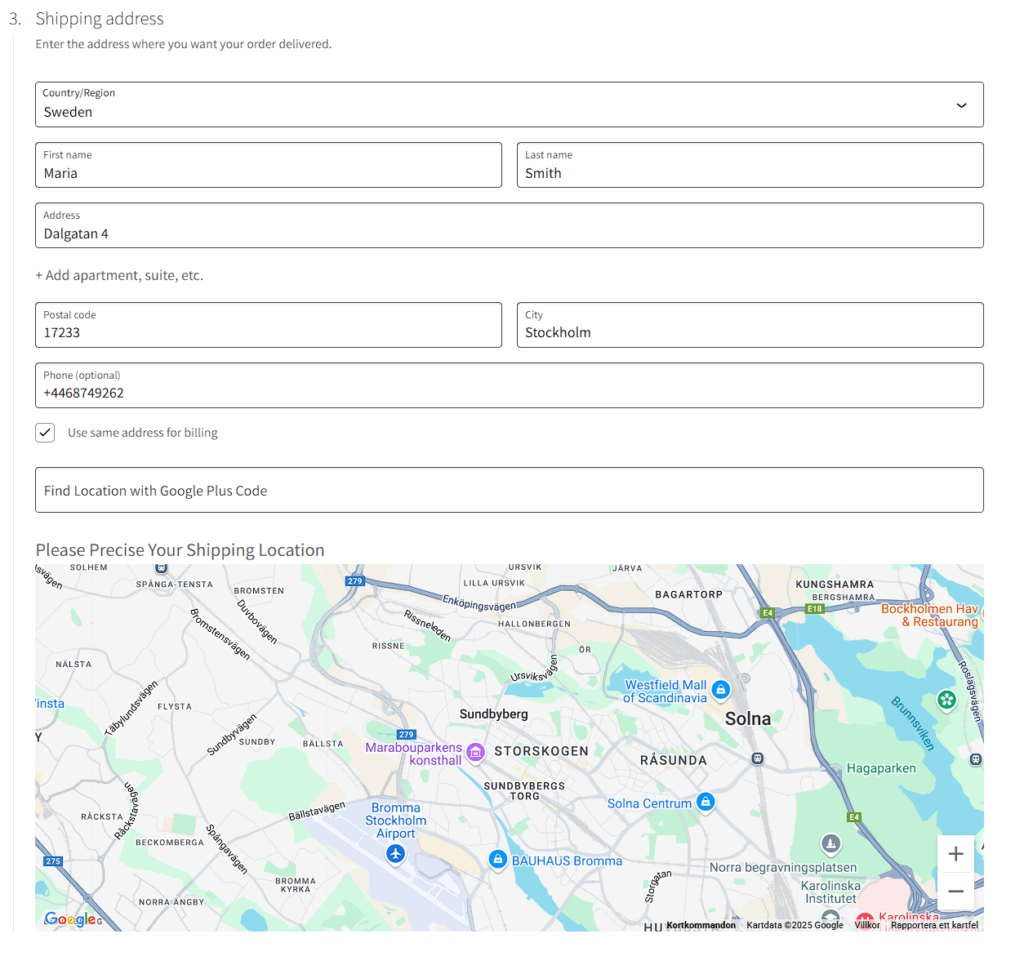Zoom in using the plus icon

[955, 853]
